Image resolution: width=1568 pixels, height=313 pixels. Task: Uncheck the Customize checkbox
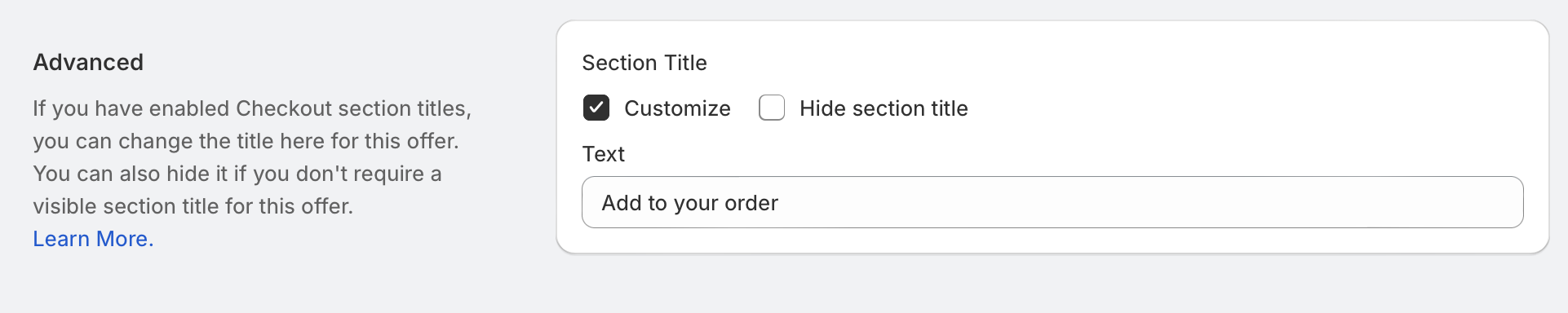pos(596,108)
